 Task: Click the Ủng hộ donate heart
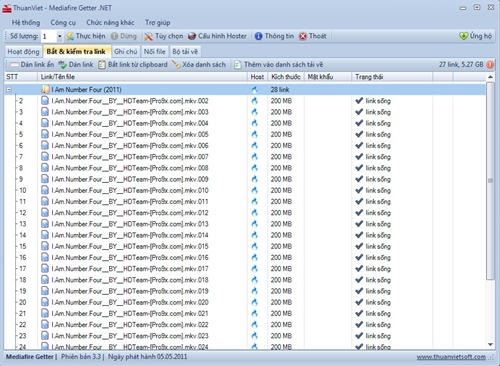point(463,36)
